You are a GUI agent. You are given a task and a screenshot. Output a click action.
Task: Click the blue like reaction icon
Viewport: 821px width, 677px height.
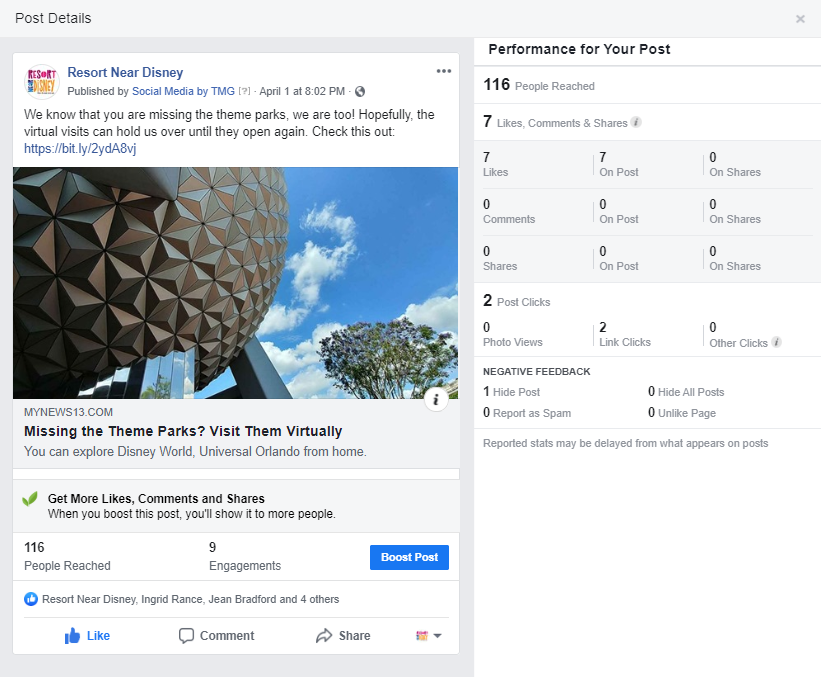pyautogui.click(x=31, y=599)
